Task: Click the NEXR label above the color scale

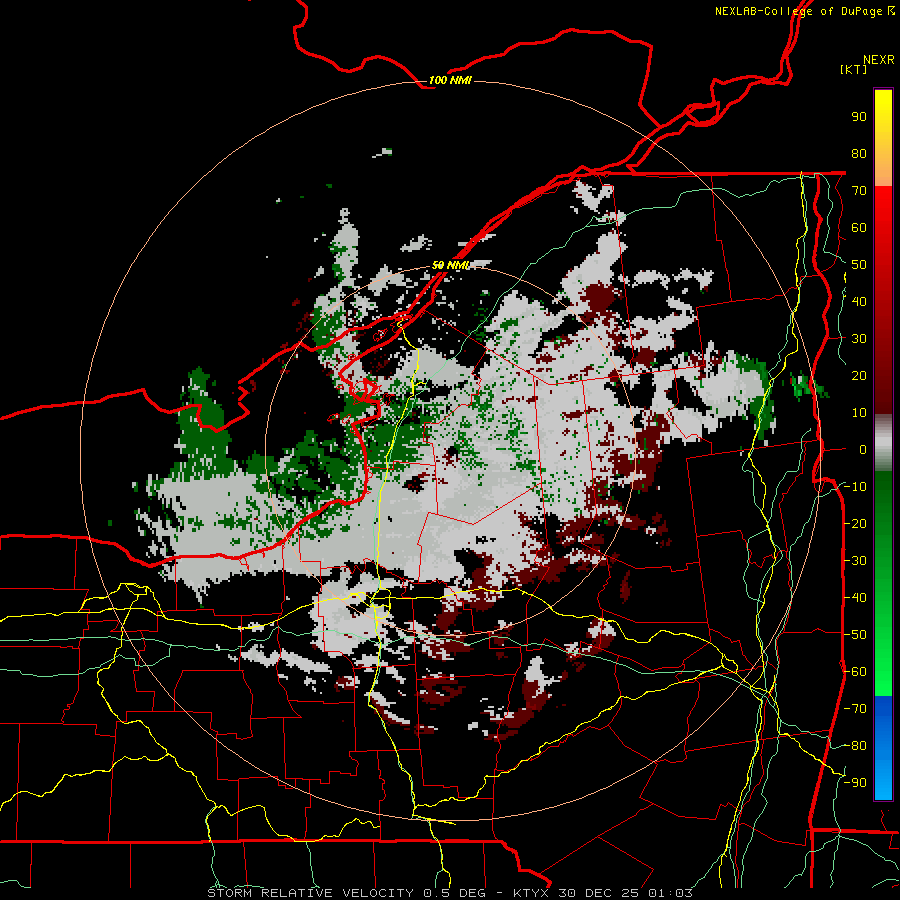Action: (878, 60)
